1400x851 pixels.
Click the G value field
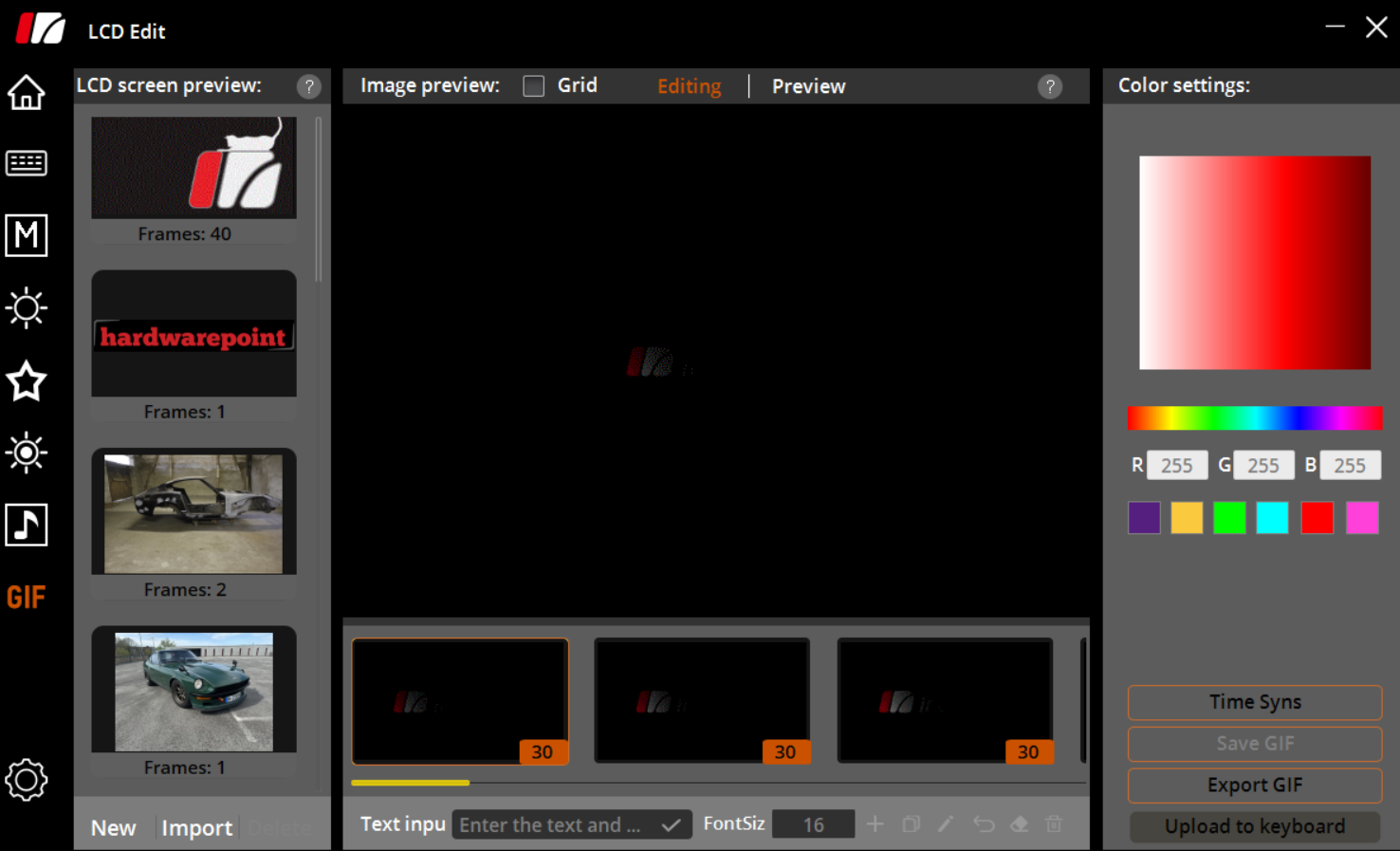coord(1263,466)
